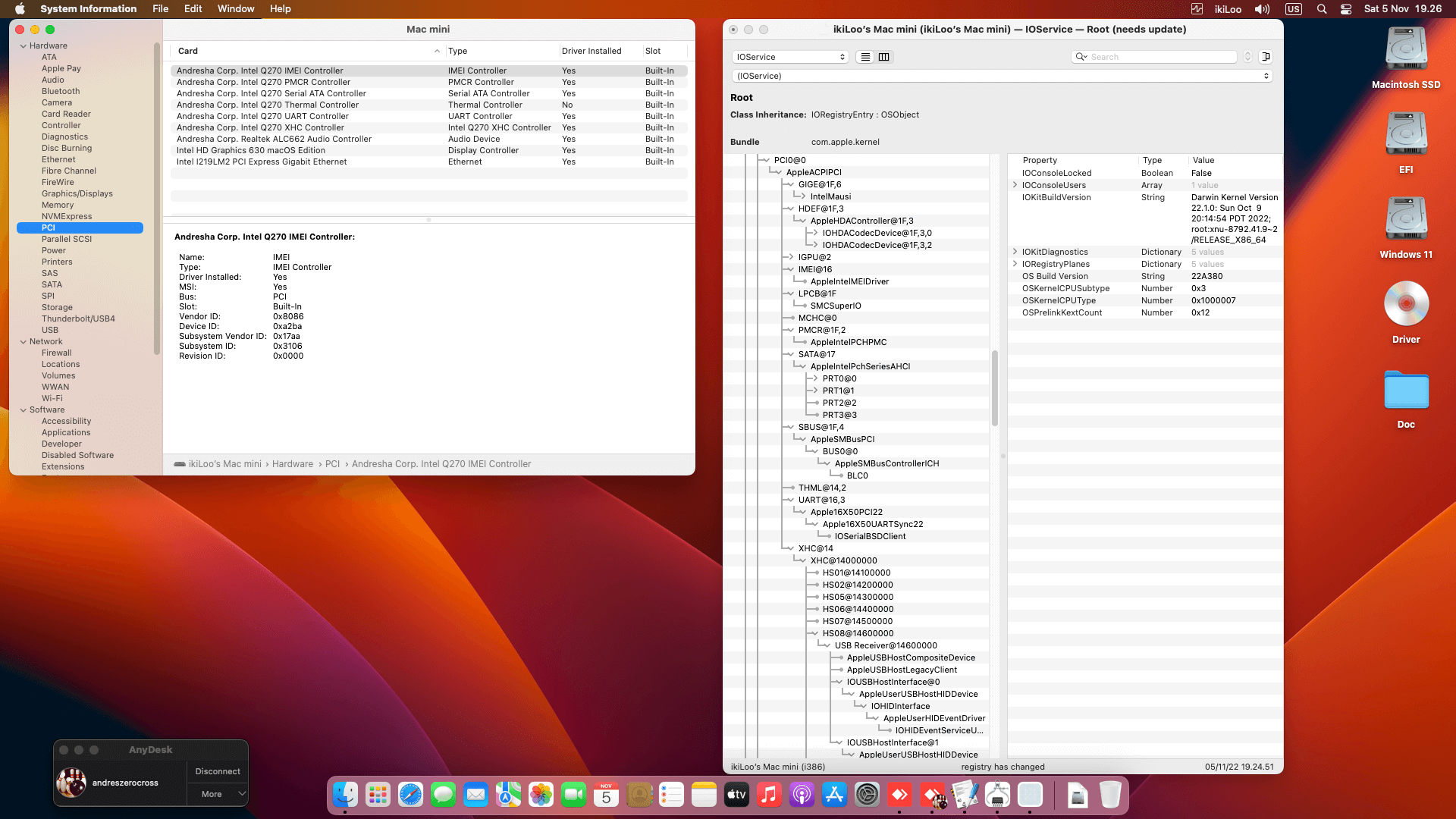Open Music from the Dock

(x=769, y=794)
